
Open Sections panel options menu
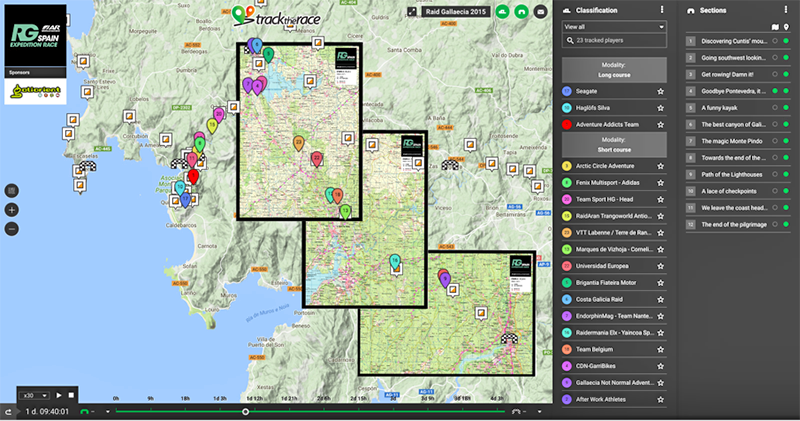tap(786, 10)
